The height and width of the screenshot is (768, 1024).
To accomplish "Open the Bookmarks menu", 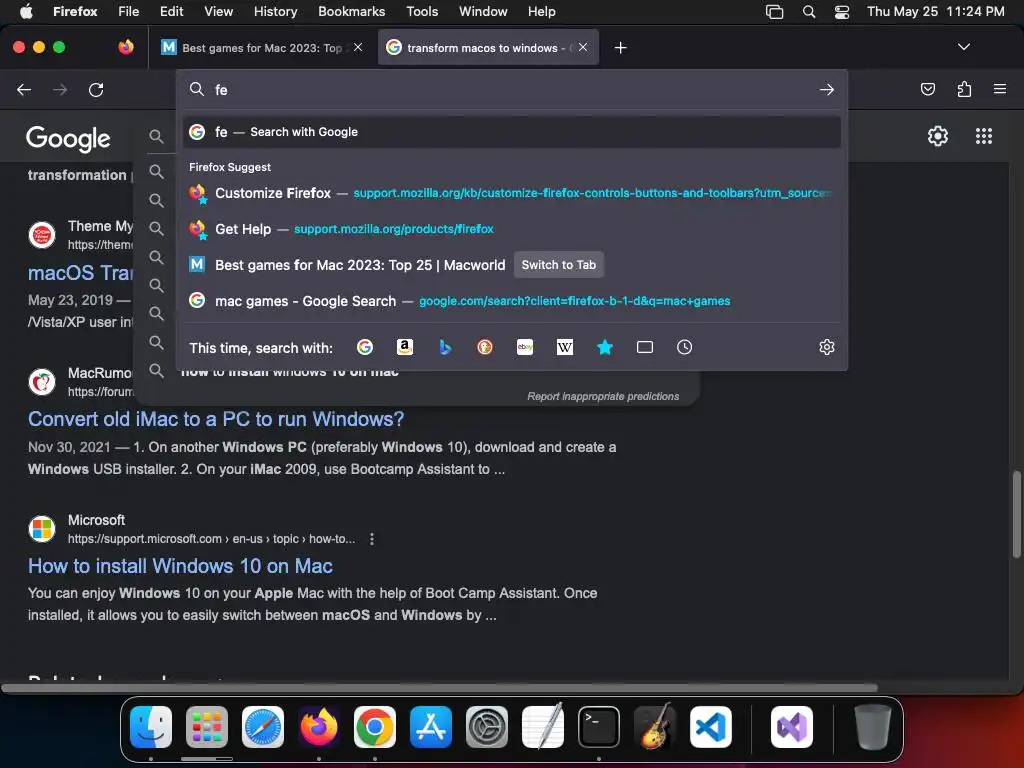I will pyautogui.click(x=351, y=11).
